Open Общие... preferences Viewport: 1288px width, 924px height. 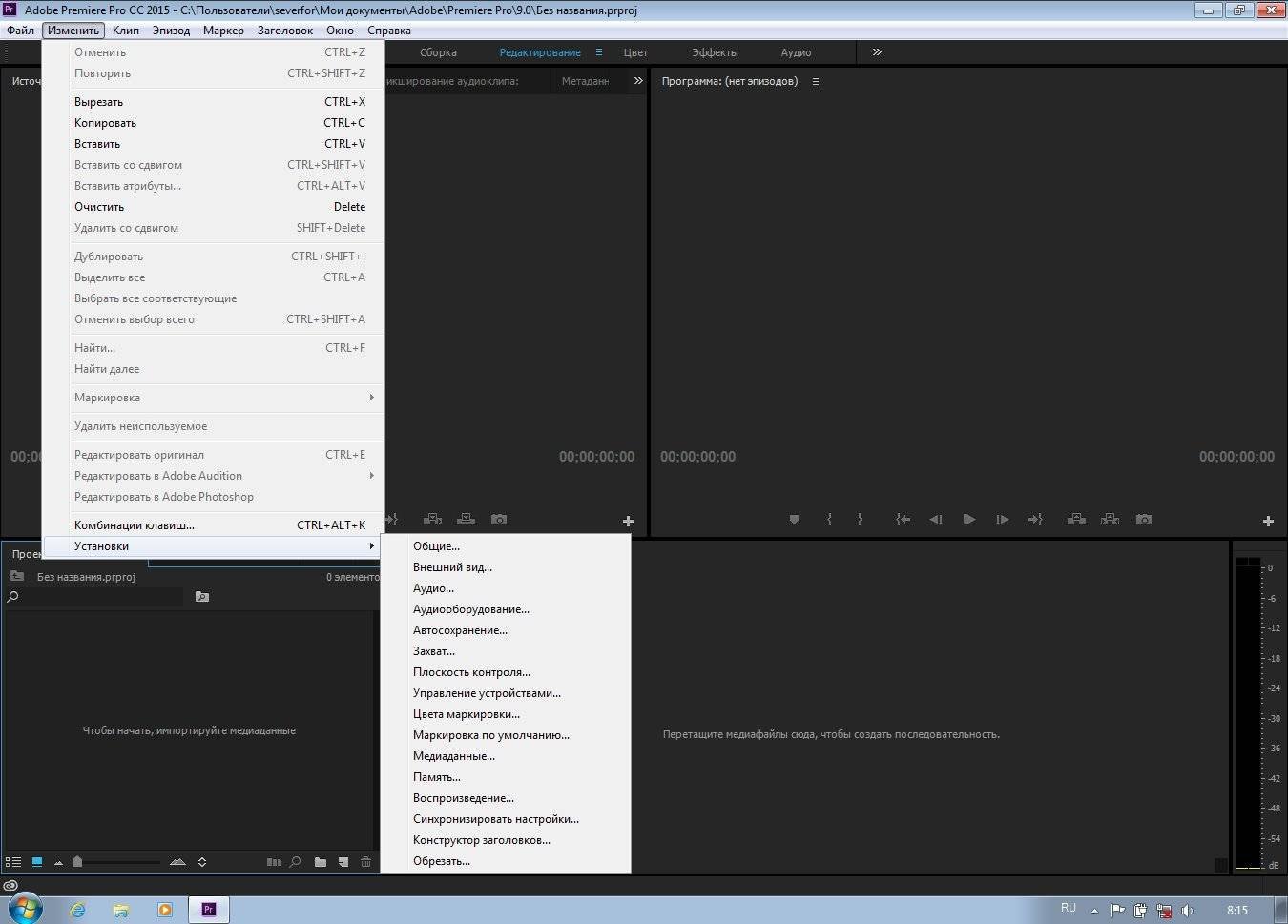click(x=506, y=546)
